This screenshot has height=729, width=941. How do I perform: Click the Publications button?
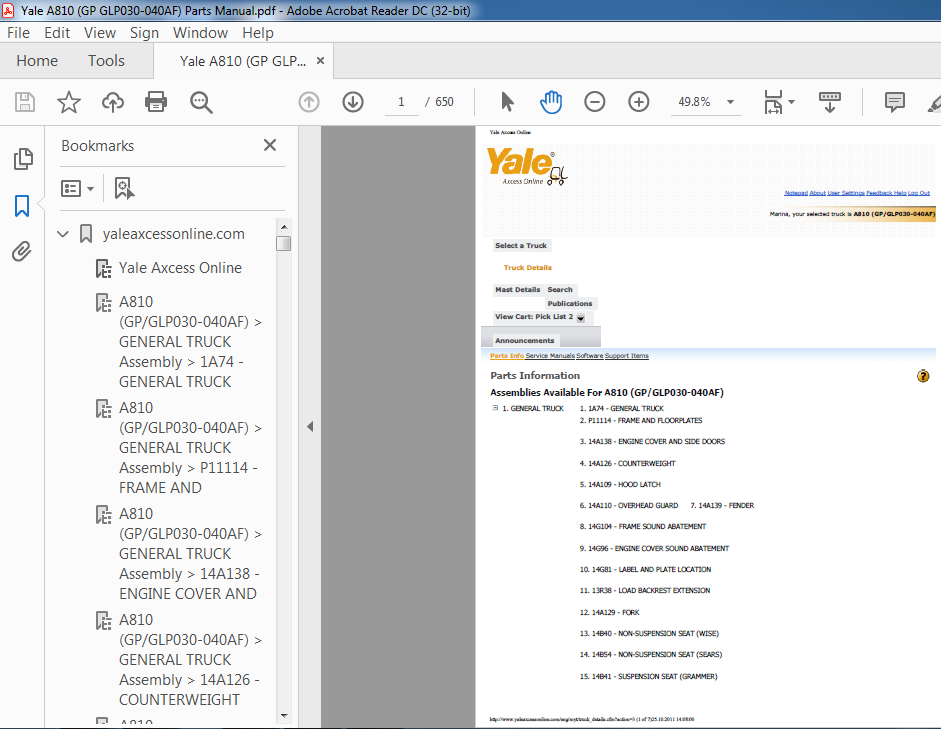click(x=570, y=304)
